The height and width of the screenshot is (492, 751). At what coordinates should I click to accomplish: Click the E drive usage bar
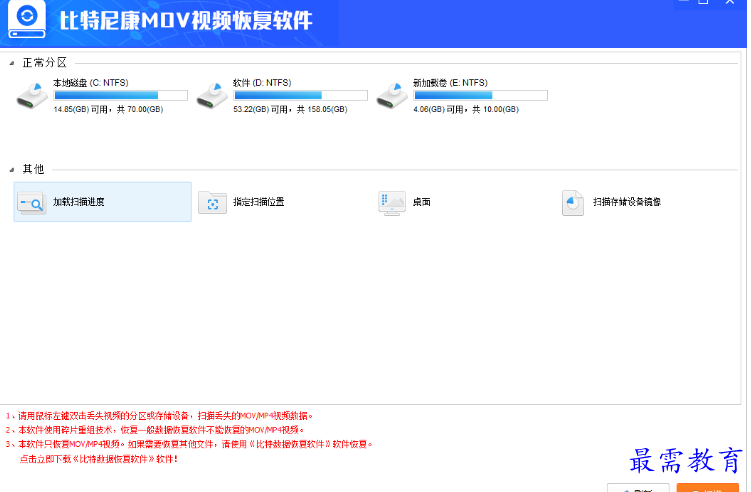pyautogui.click(x=480, y=95)
